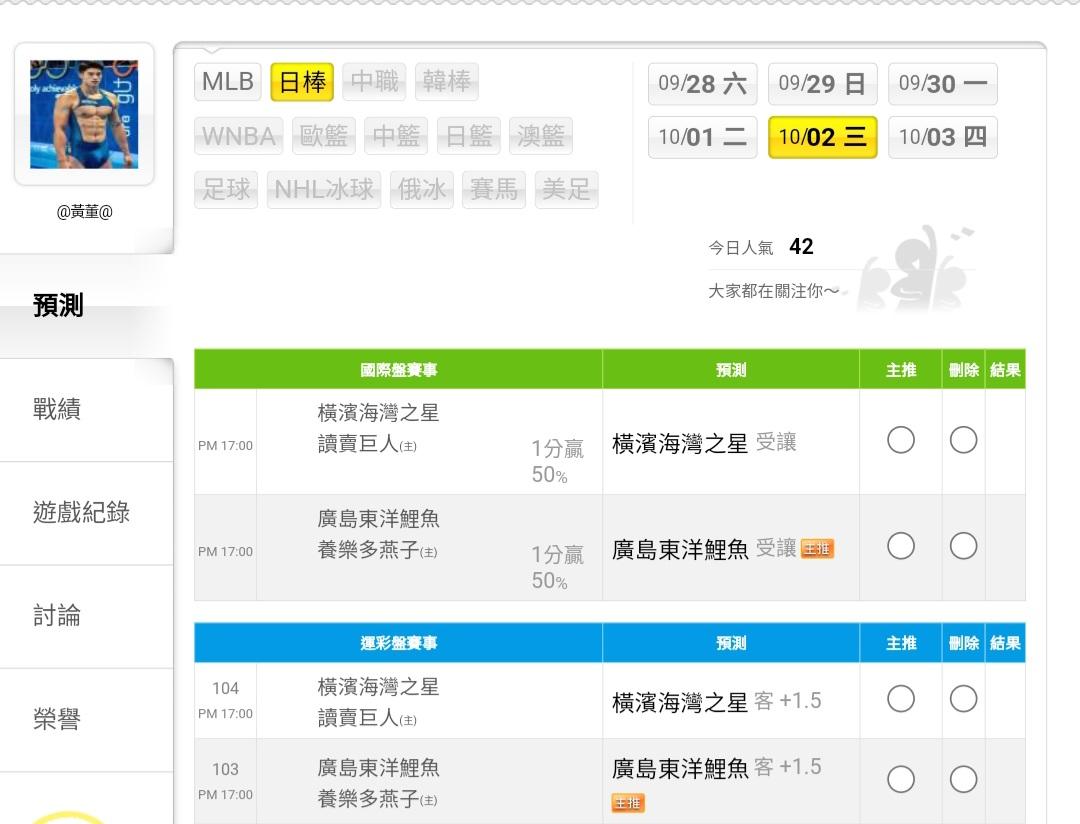This screenshot has height=824, width=1080.
Task: Set 主推 for 國際盤 橫濱海灣之星 受讓 row
Action: point(901,440)
